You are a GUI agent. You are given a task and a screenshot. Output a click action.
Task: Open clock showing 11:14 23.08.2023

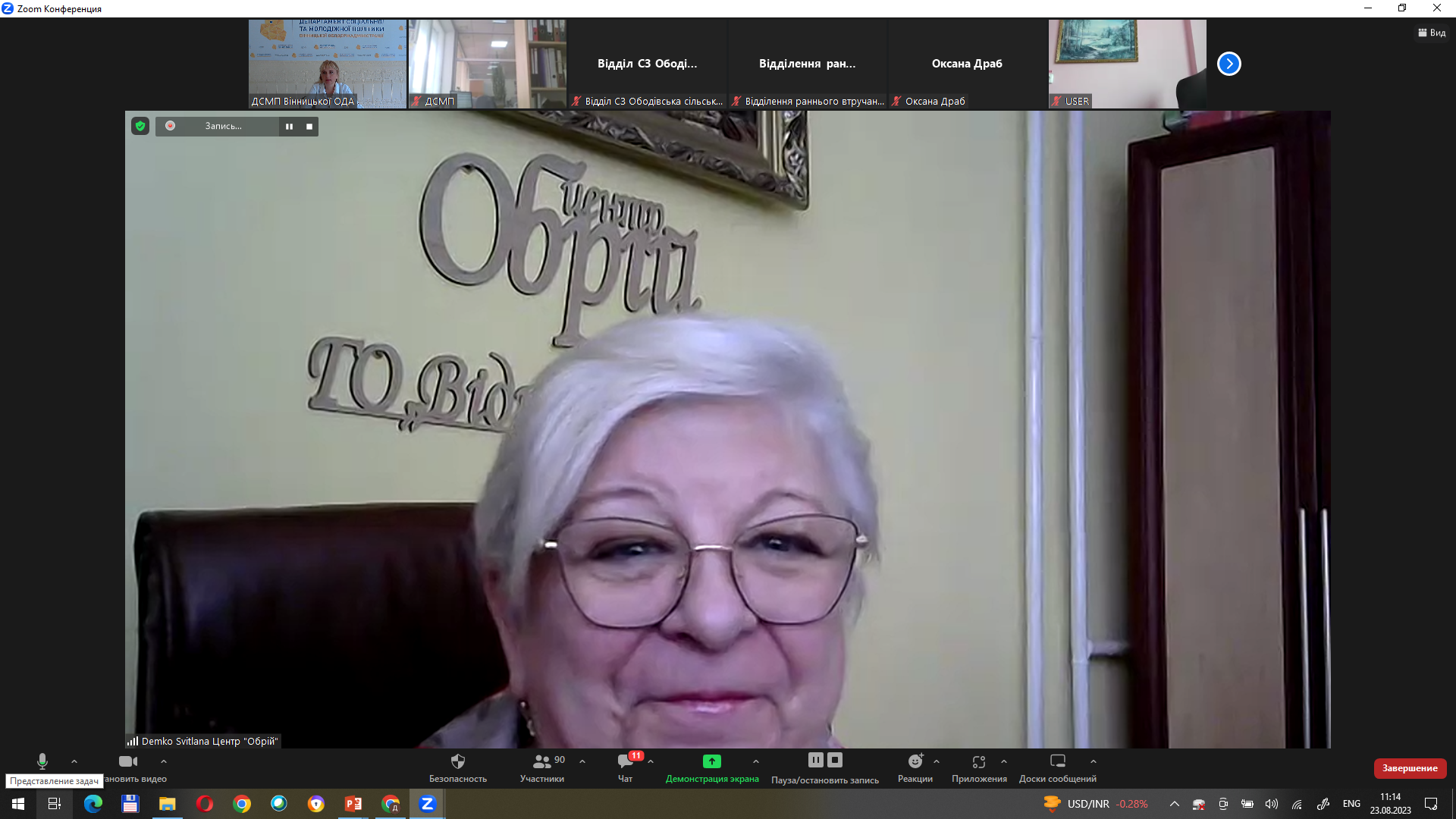pos(1390,804)
